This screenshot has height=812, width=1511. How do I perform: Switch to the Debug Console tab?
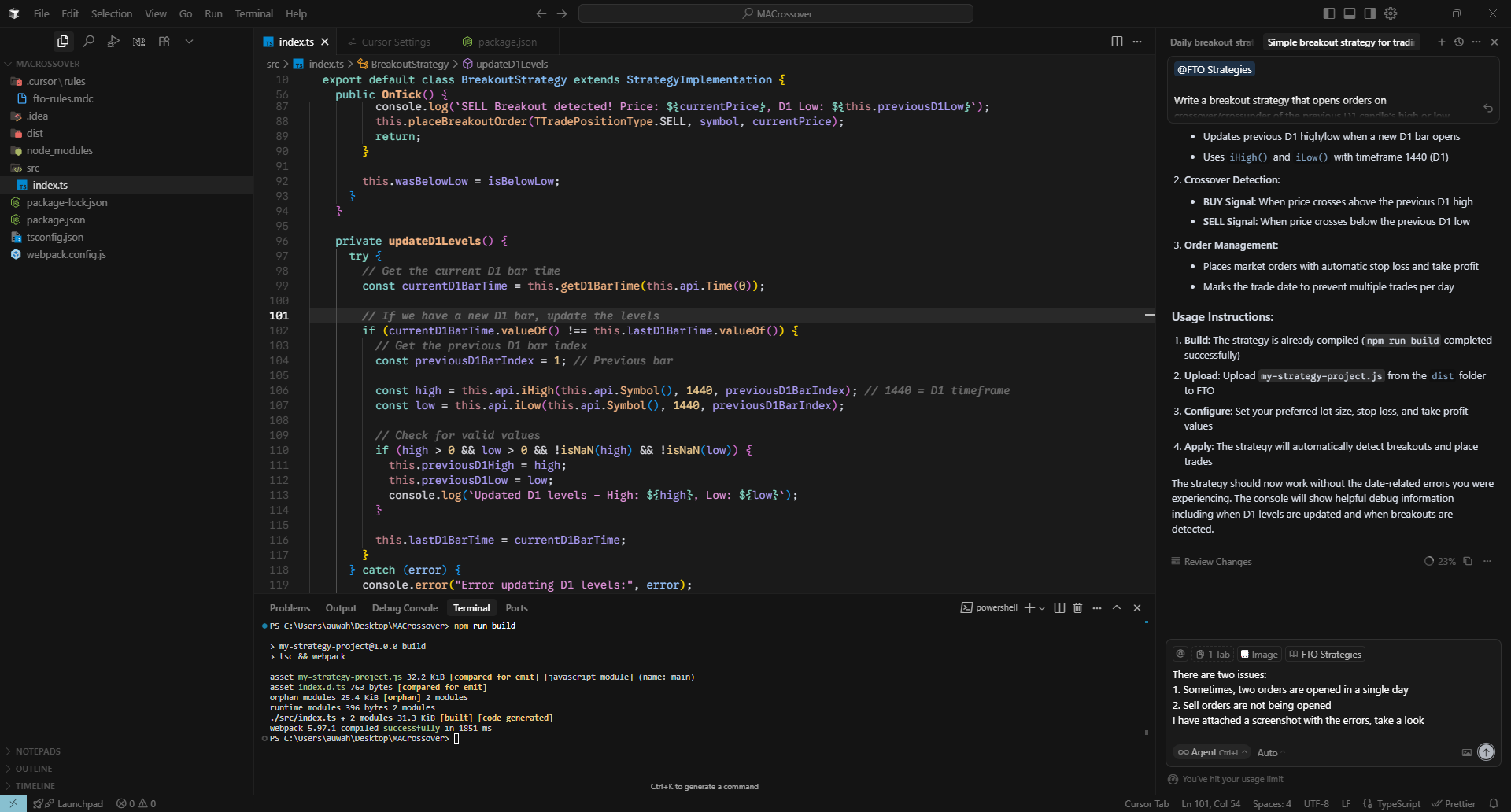[405, 608]
